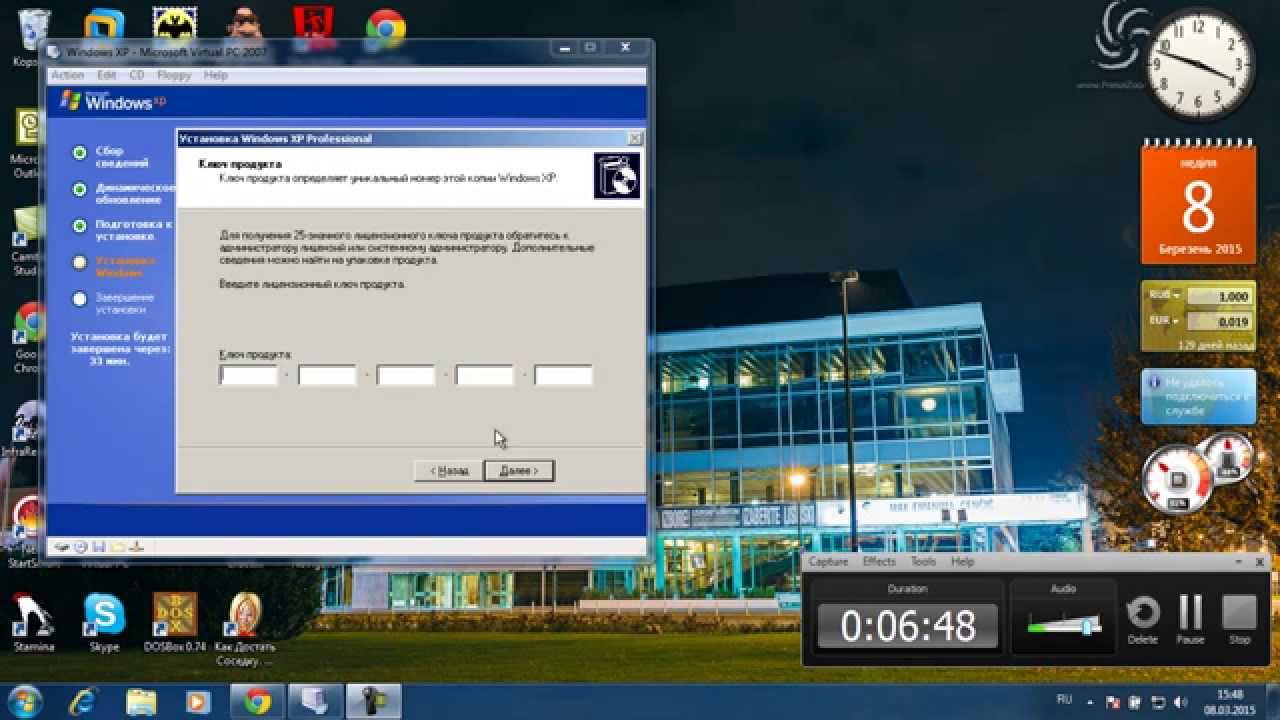The height and width of the screenshot is (720, 1280).
Task: Open the RUB currency dropdown in the gadget
Action: tap(1164, 296)
